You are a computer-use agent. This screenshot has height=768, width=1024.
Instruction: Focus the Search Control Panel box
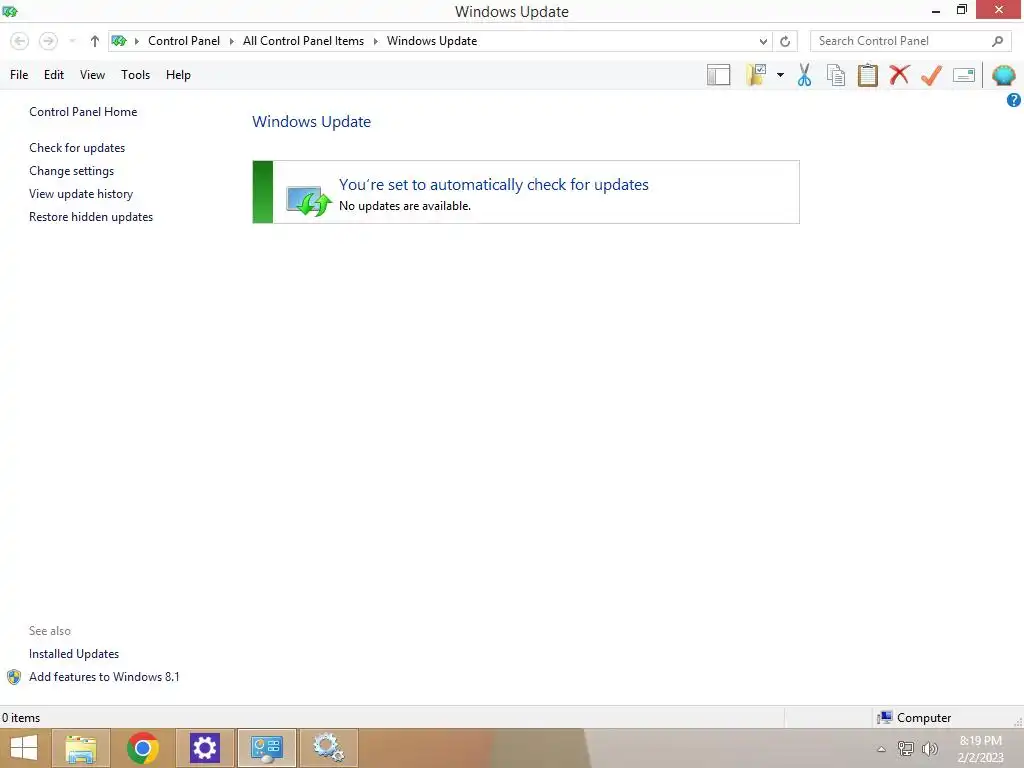[x=910, y=41]
